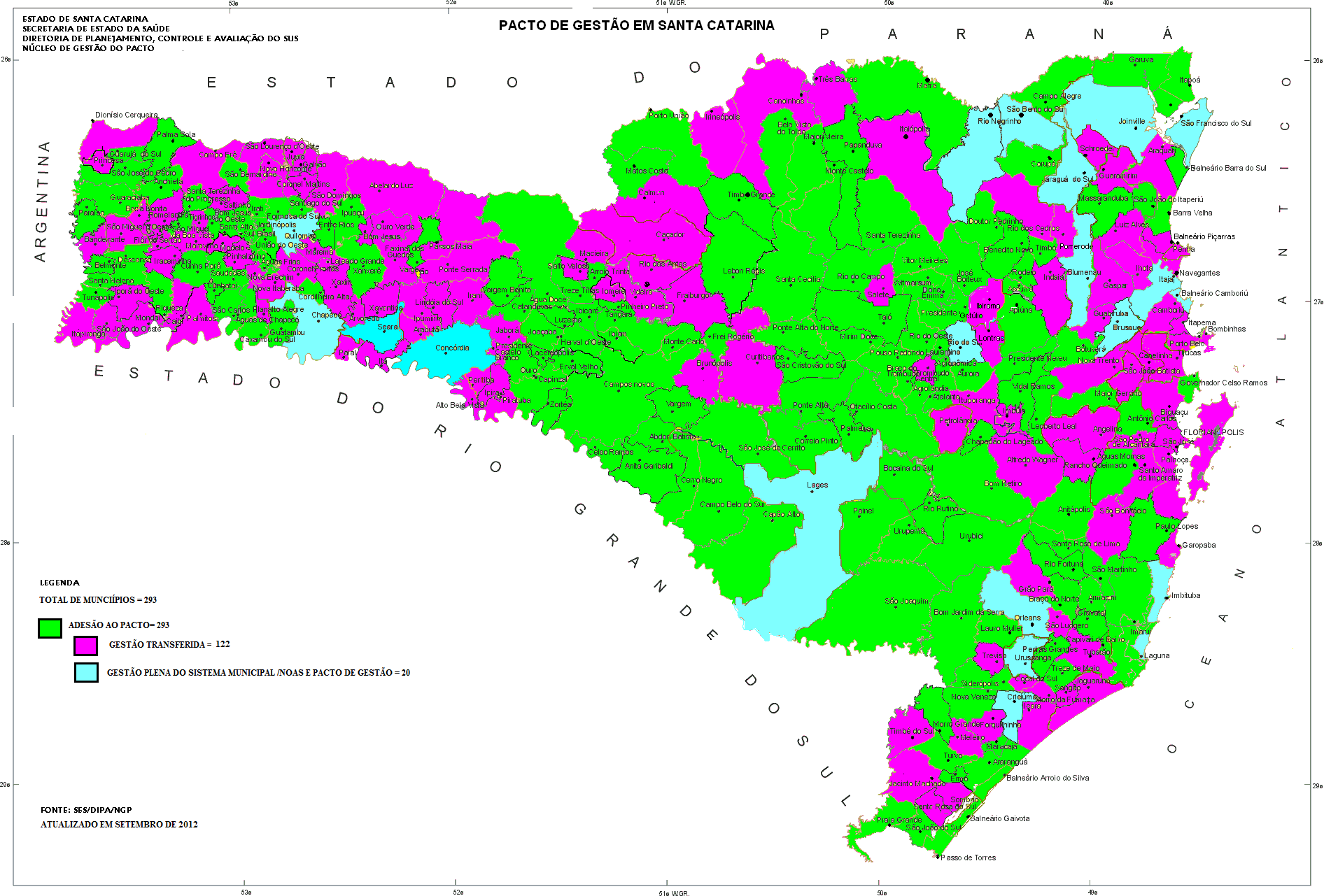Click the Total de Municípios legend text
The image size is (1324, 896).
pos(98,599)
